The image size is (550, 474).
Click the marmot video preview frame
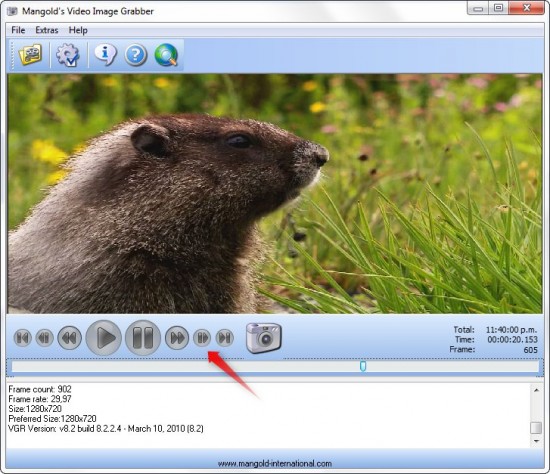[x=275, y=193]
